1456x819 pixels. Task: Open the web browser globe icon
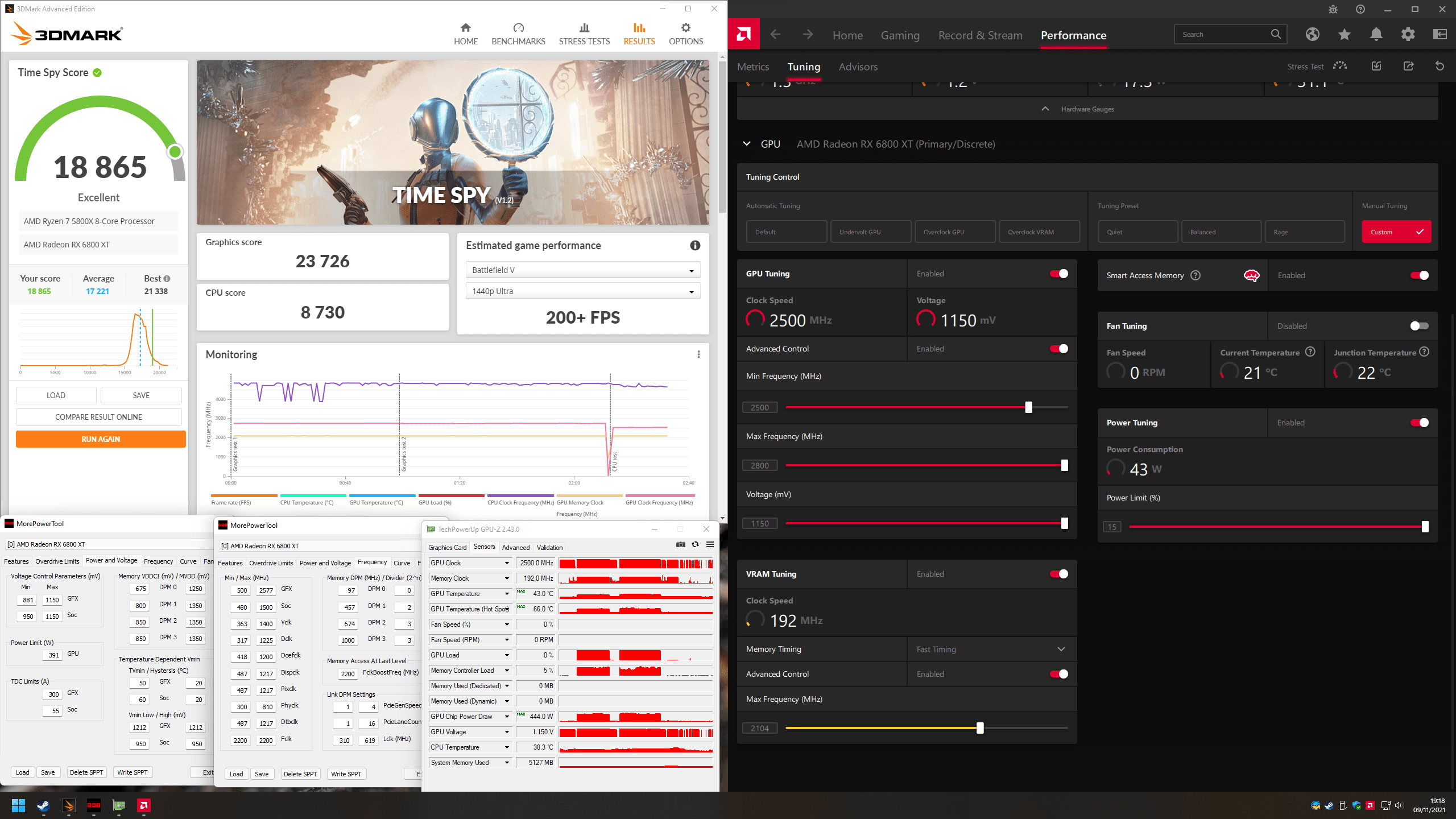click(x=1312, y=34)
